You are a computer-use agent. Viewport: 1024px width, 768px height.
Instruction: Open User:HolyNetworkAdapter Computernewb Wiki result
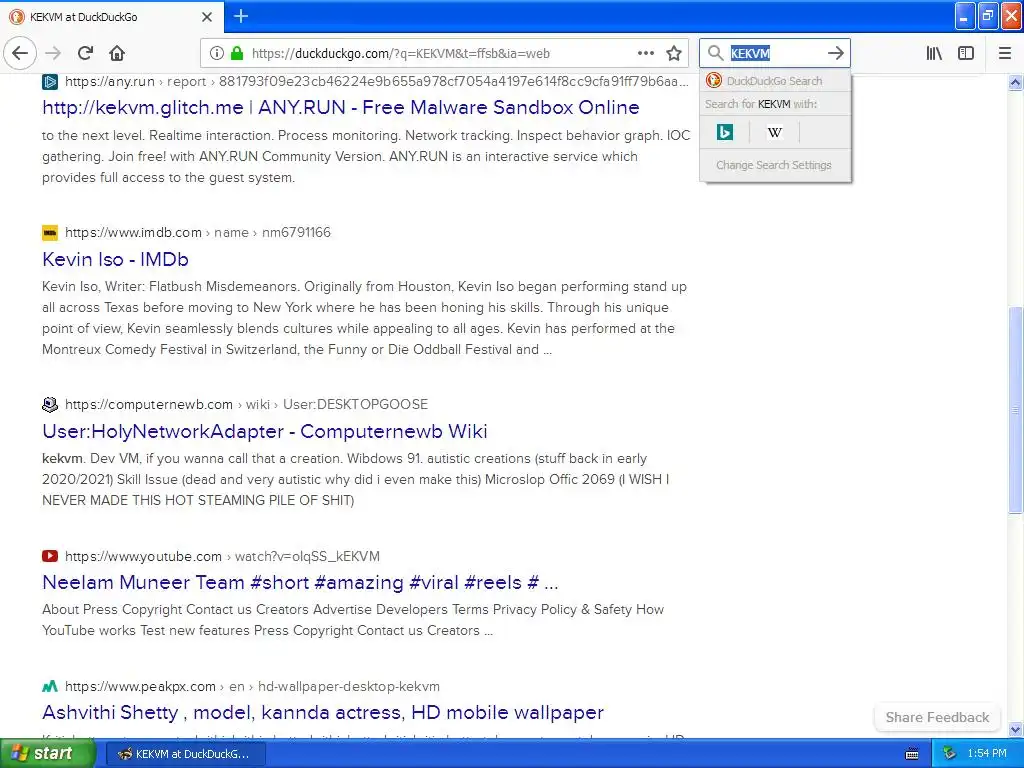tap(264, 431)
